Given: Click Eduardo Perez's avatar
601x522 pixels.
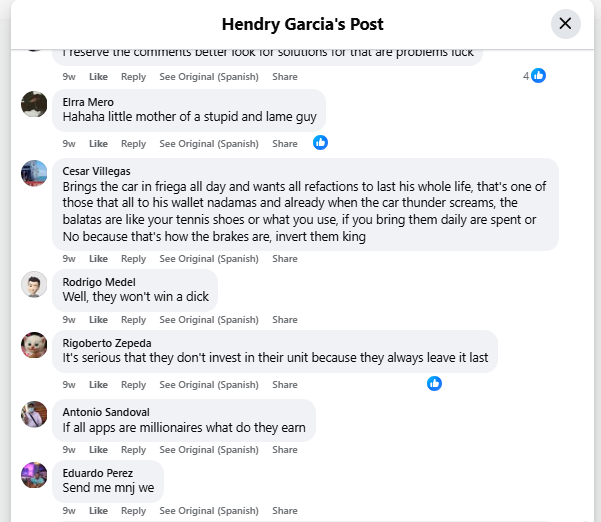Looking at the screenshot, I should click(35, 475).
